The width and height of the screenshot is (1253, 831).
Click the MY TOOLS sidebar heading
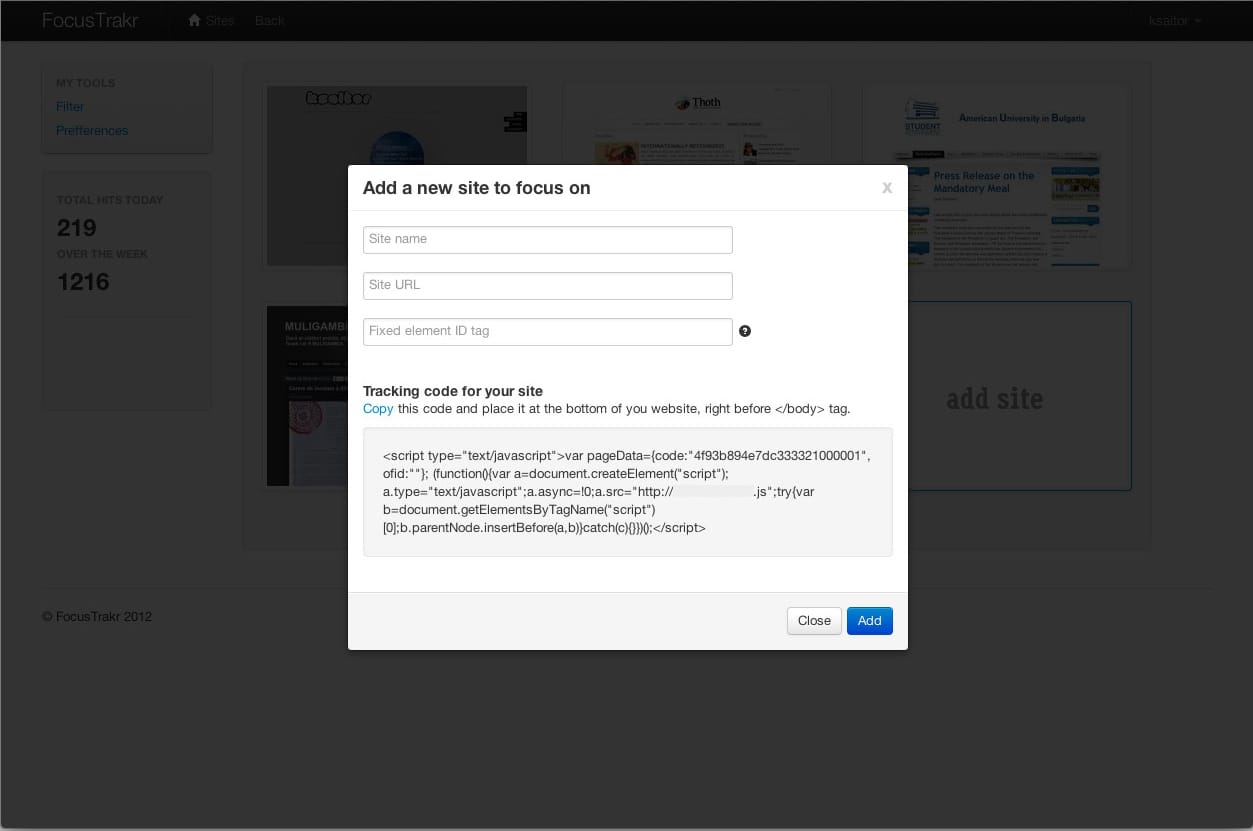tap(86, 83)
